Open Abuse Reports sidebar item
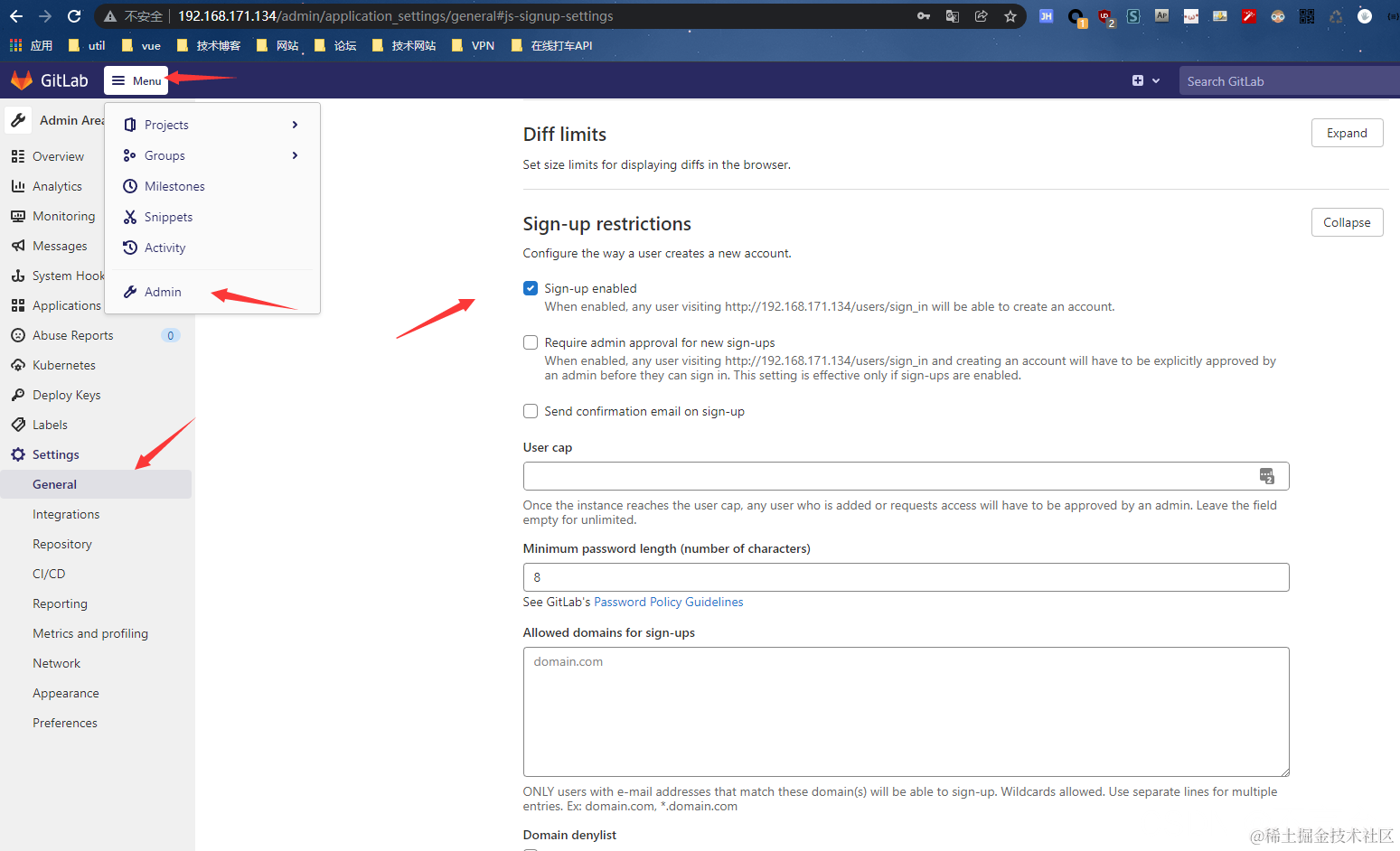Image resolution: width=1400 pixels, height=851 pixels. (97, 335)
